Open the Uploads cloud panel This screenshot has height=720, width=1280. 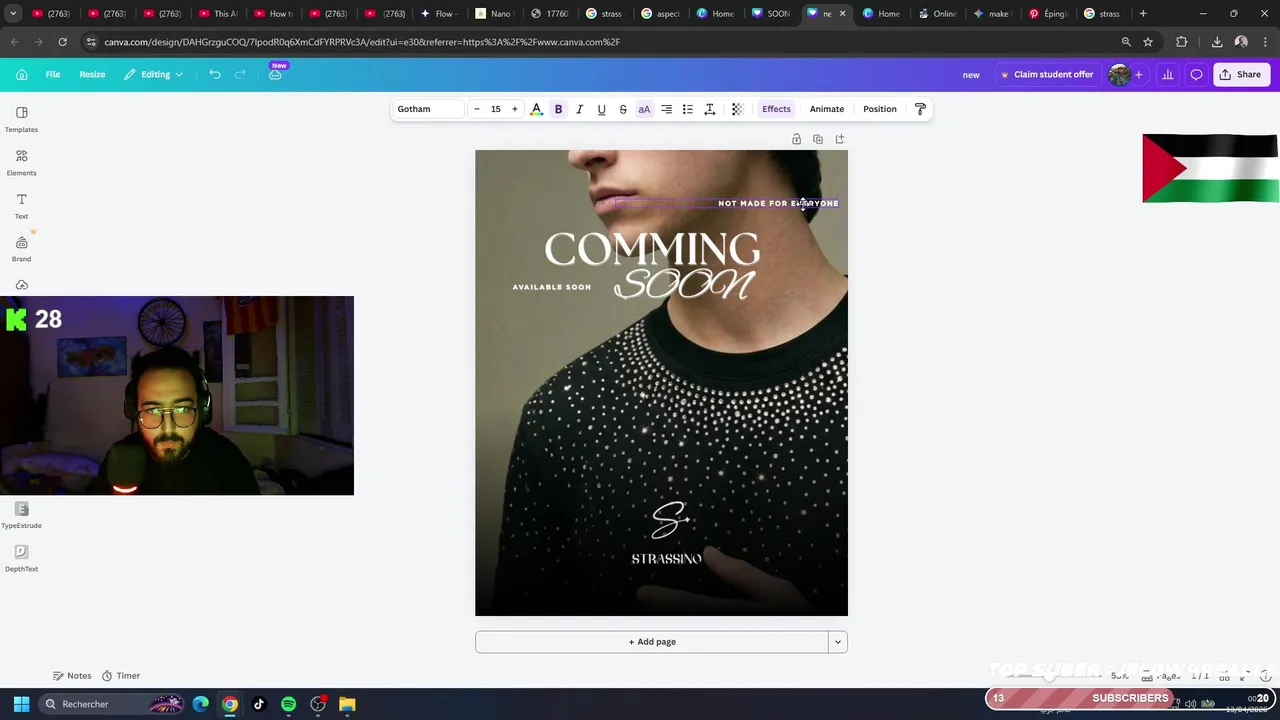point(21,285)
